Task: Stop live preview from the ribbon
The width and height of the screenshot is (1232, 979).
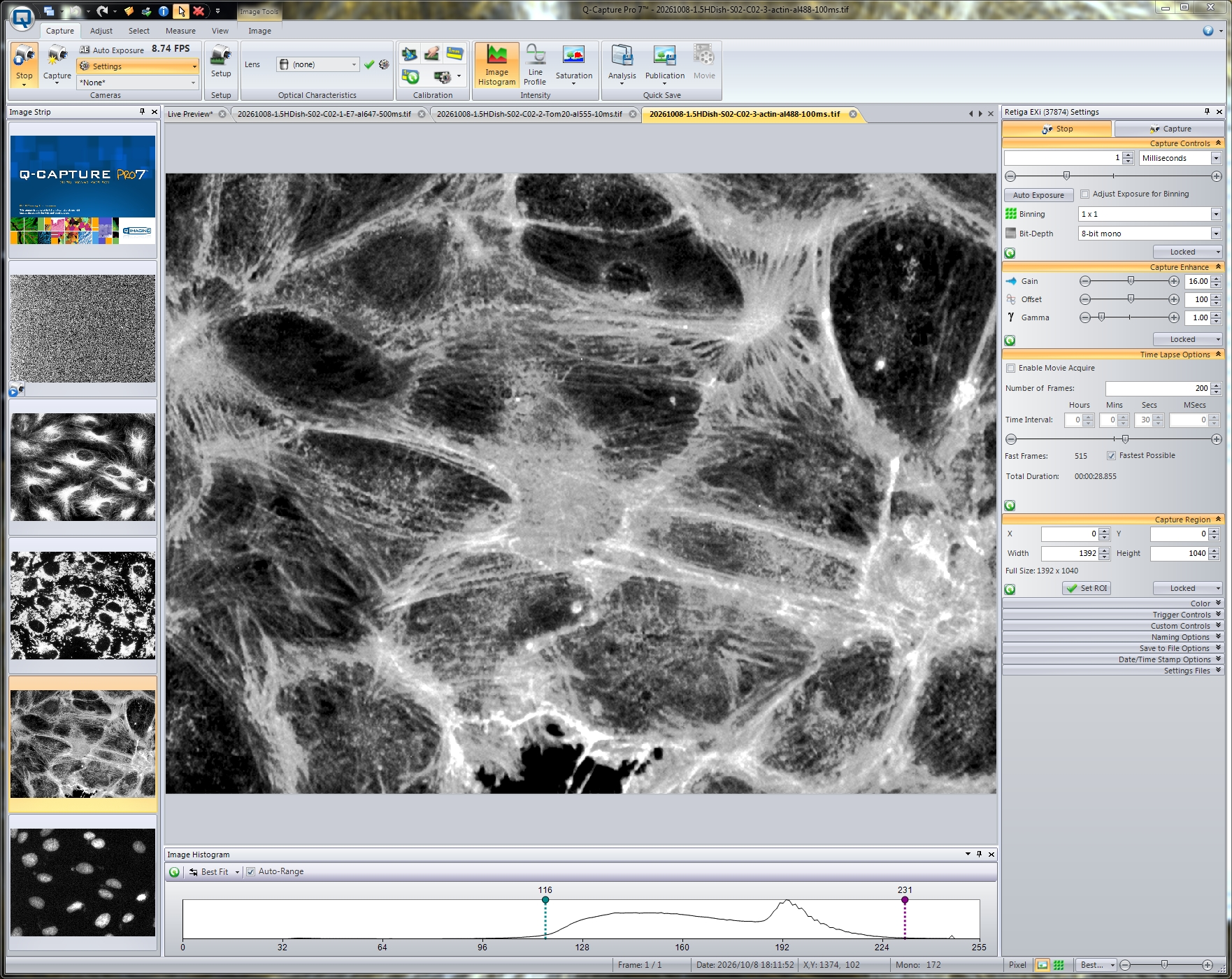Action: pos(24,65)
